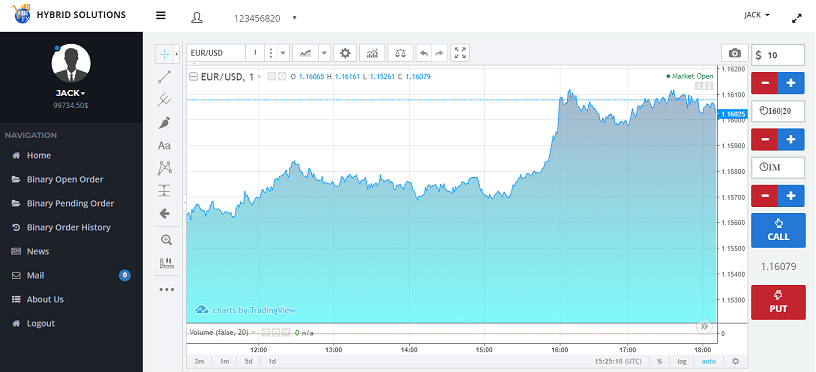Place a PUT order

[778, 302]
